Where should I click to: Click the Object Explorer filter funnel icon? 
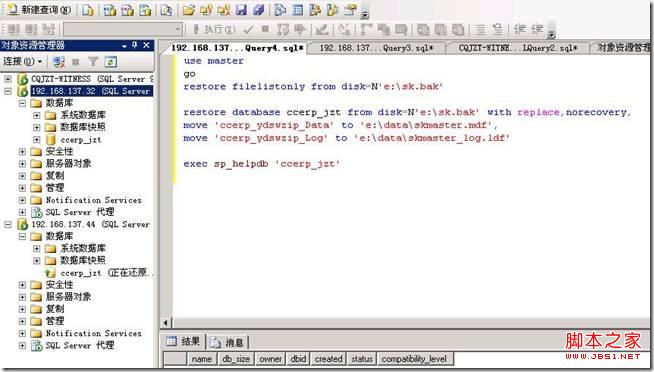coord(93,62)
